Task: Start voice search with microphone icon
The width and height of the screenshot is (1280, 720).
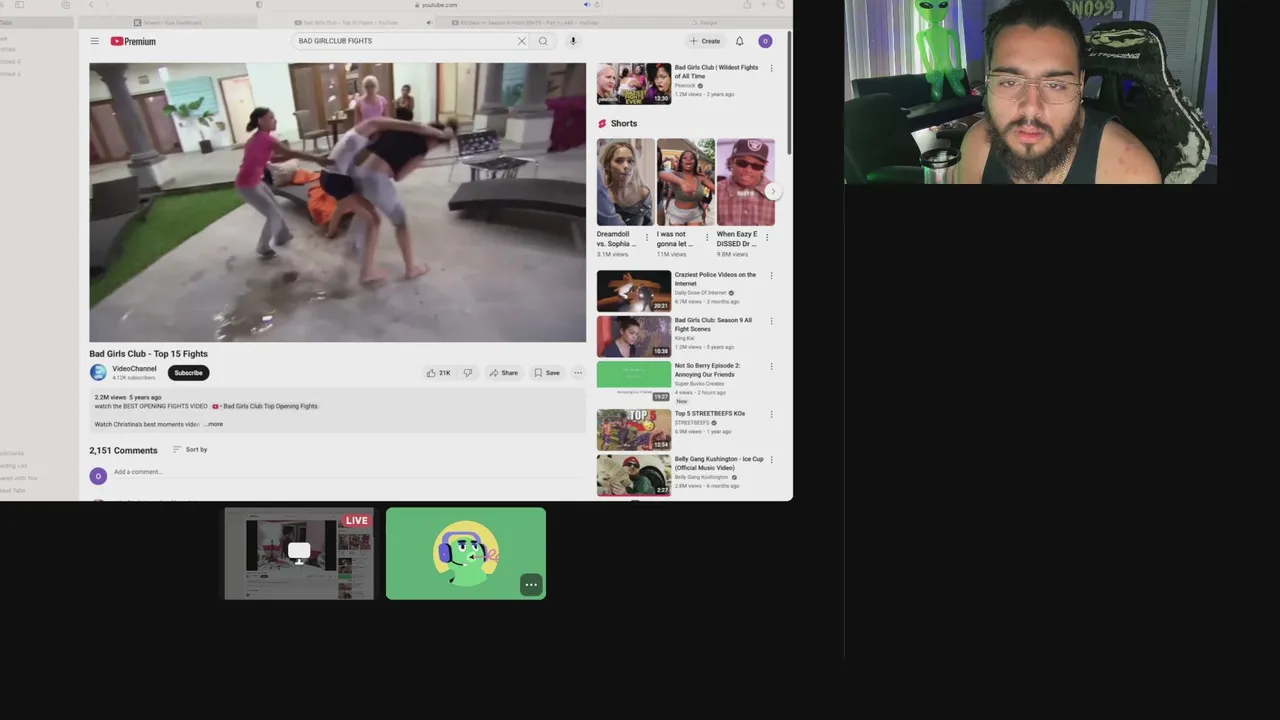Action: coord(573,41)
